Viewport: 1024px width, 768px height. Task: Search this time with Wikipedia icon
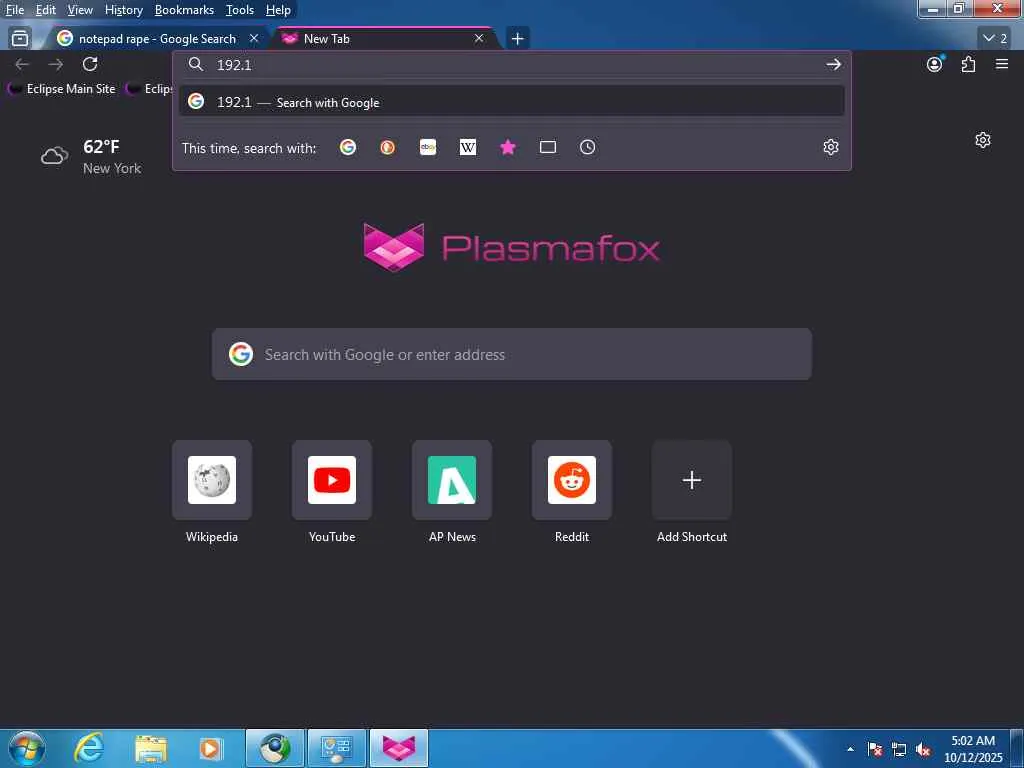tap(468, 148)
